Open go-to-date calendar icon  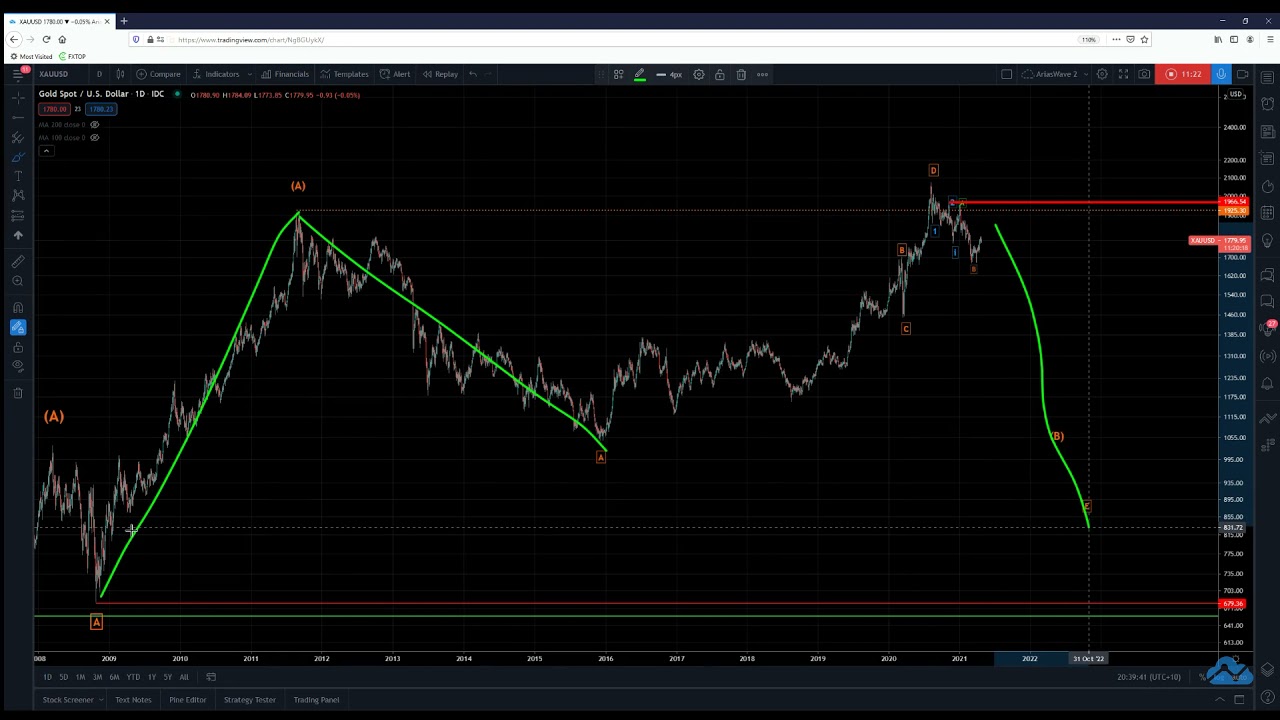[x=211, y=677]
